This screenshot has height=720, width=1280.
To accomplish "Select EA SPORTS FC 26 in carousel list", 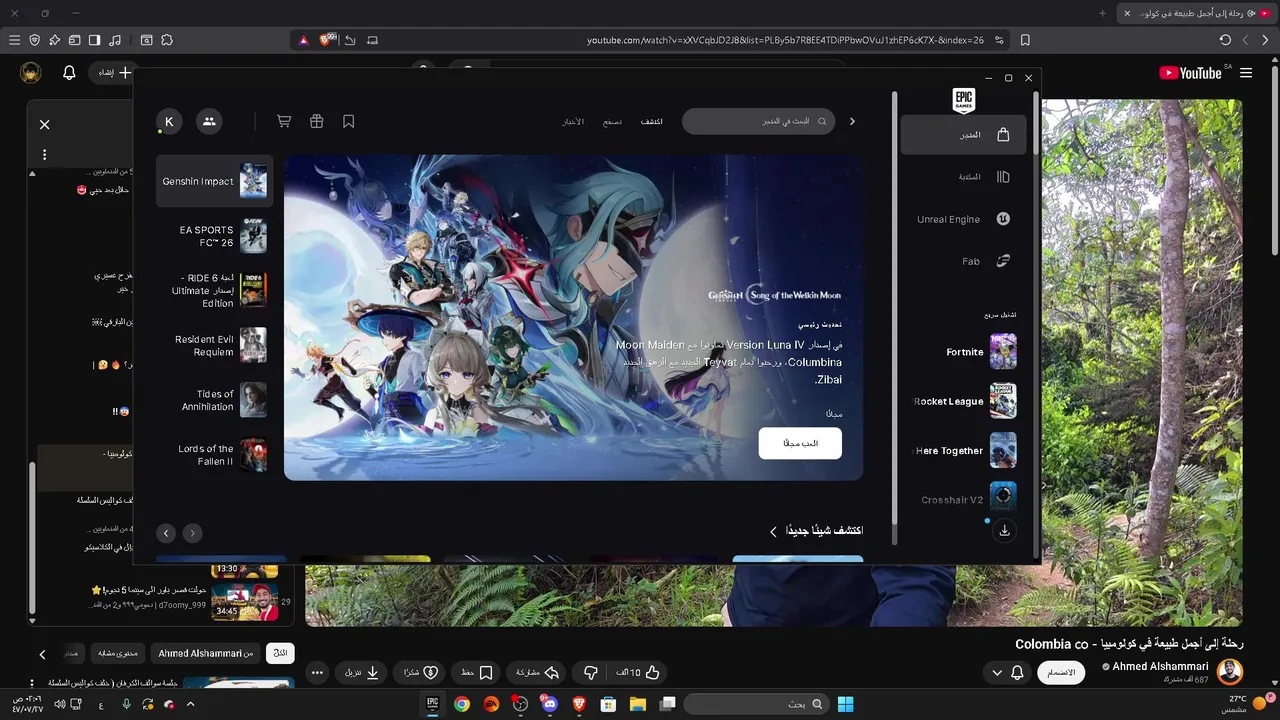I will tap(214, 236).
